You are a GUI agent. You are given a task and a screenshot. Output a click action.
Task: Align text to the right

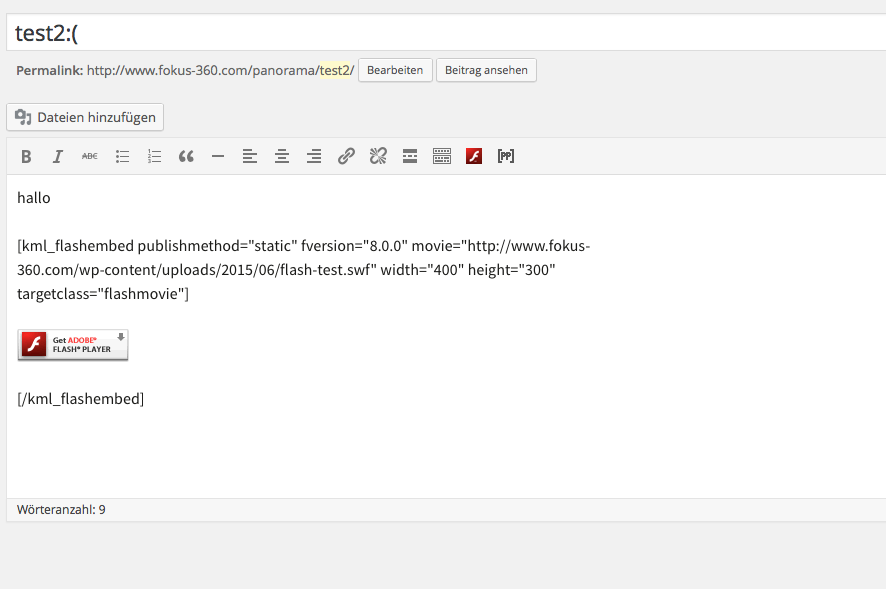point(314,156)
